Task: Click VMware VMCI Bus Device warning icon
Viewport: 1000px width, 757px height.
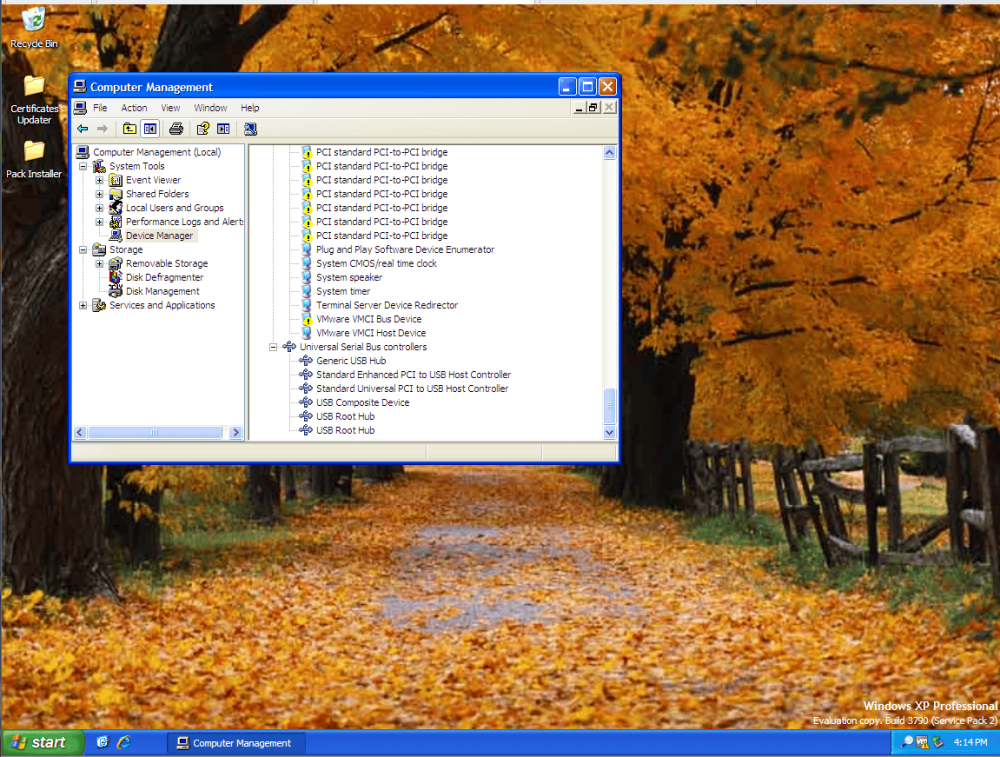Action: click(x=307, y=319)
